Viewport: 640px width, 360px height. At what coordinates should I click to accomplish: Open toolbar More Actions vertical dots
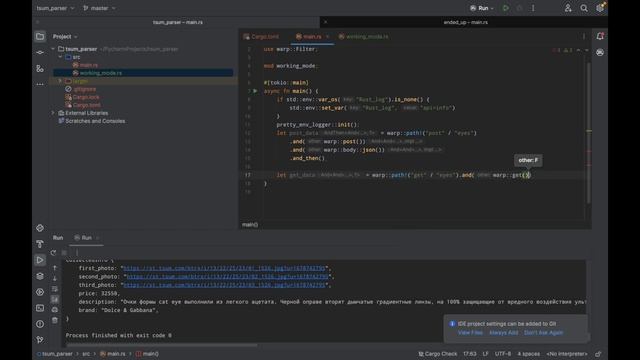[533, 8]
